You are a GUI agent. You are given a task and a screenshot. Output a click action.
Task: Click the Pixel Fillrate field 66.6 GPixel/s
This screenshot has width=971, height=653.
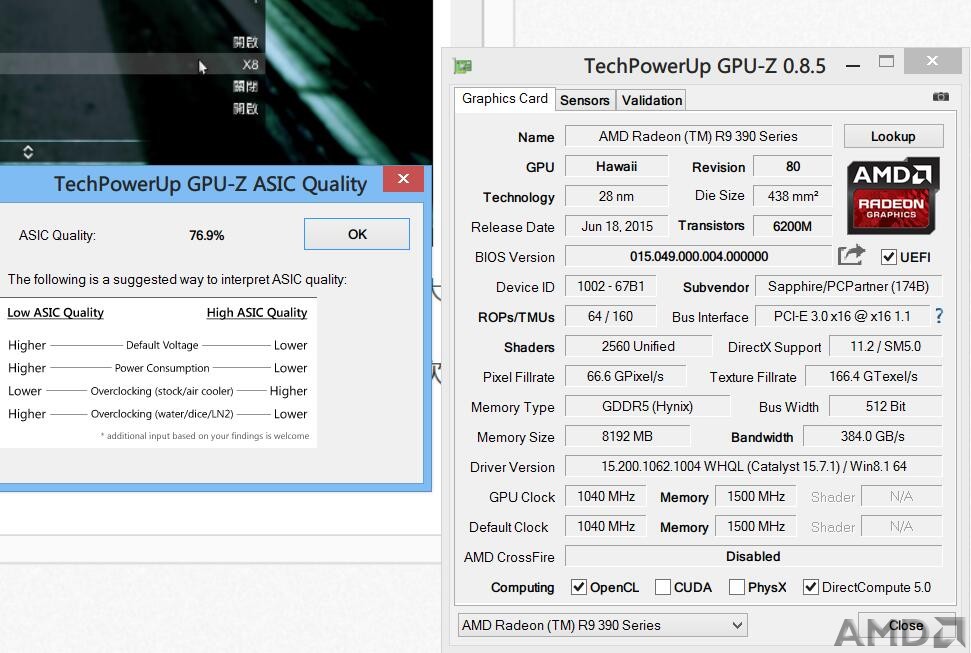pyautogui.click(x=625, y=376)
